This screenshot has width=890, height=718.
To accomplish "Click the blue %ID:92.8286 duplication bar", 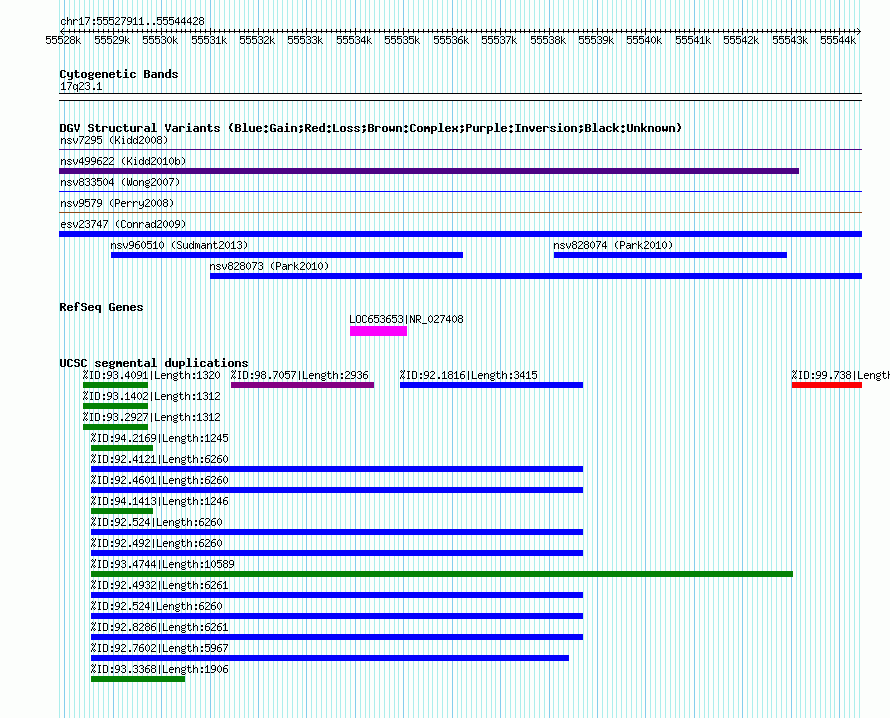I will click(337, 637).
